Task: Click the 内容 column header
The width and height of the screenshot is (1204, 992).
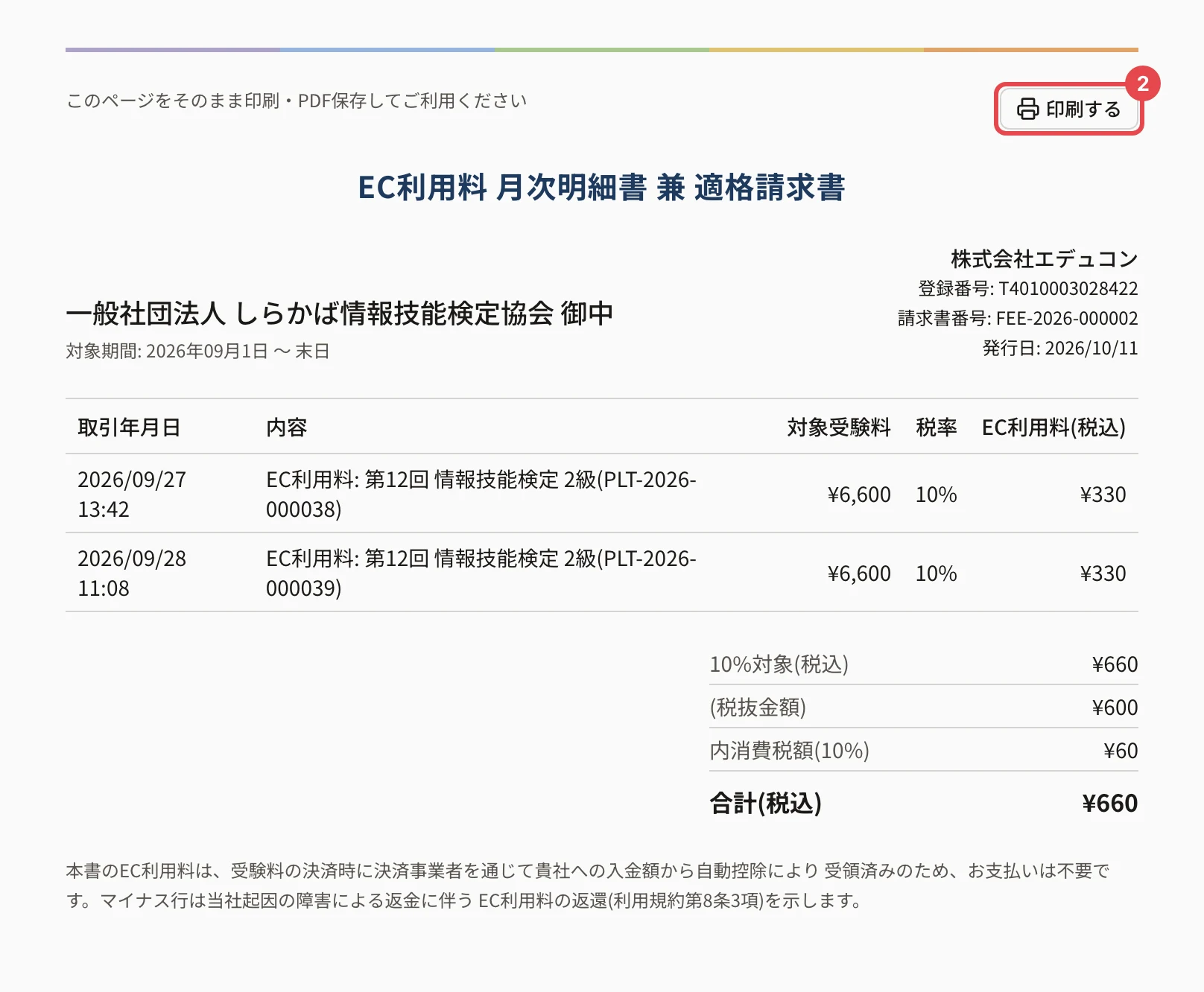Action: click(x=287, y=427)
